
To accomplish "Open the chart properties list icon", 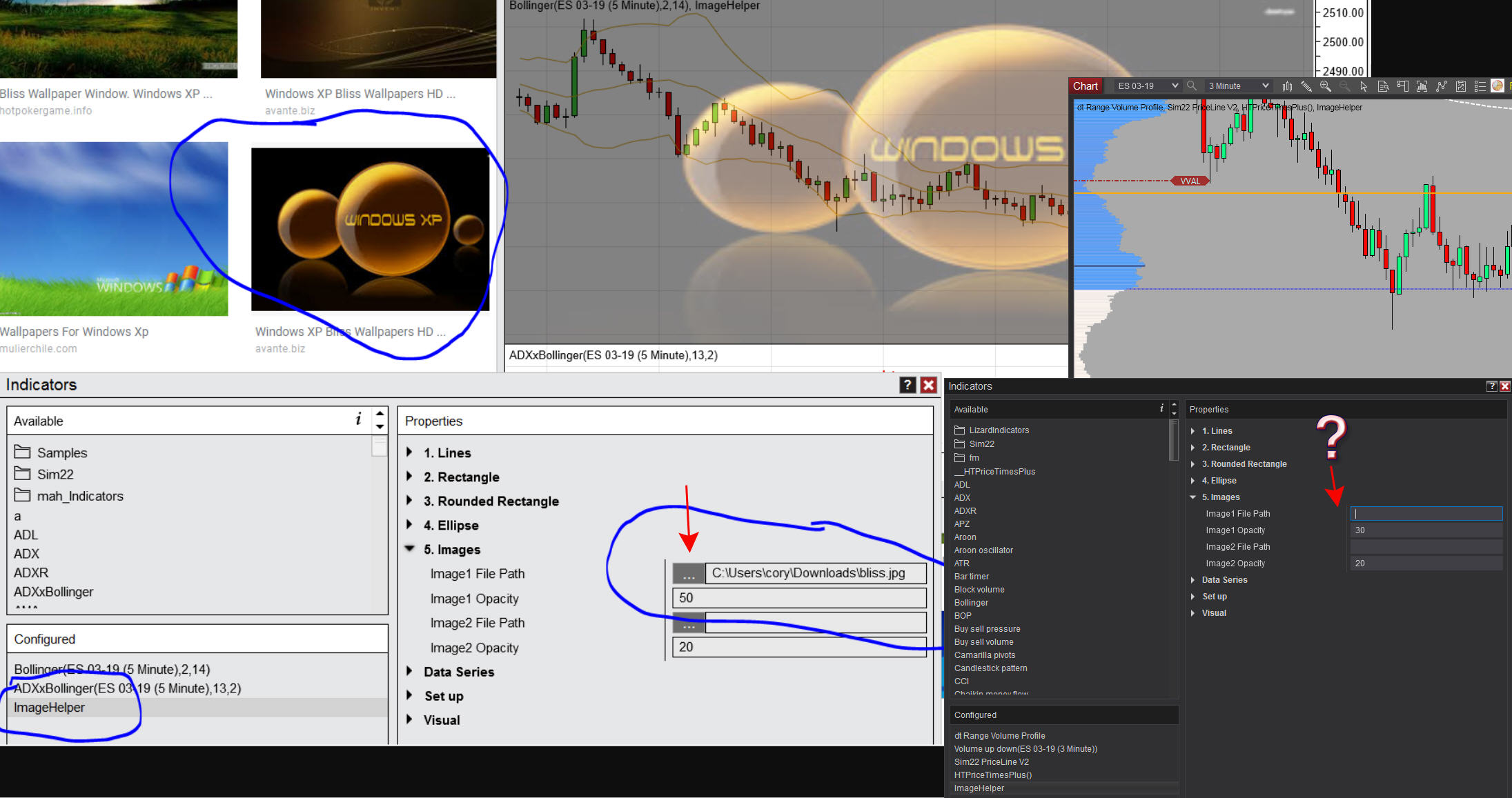I will pos(1480,86).
